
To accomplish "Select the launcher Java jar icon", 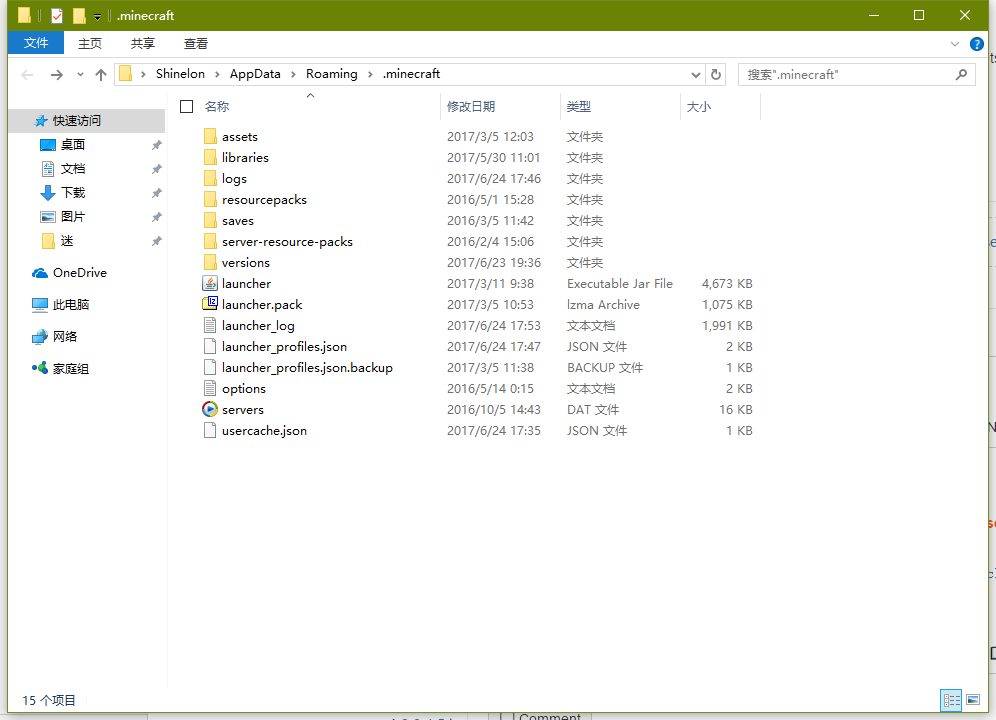I will [x=210, y=283].
